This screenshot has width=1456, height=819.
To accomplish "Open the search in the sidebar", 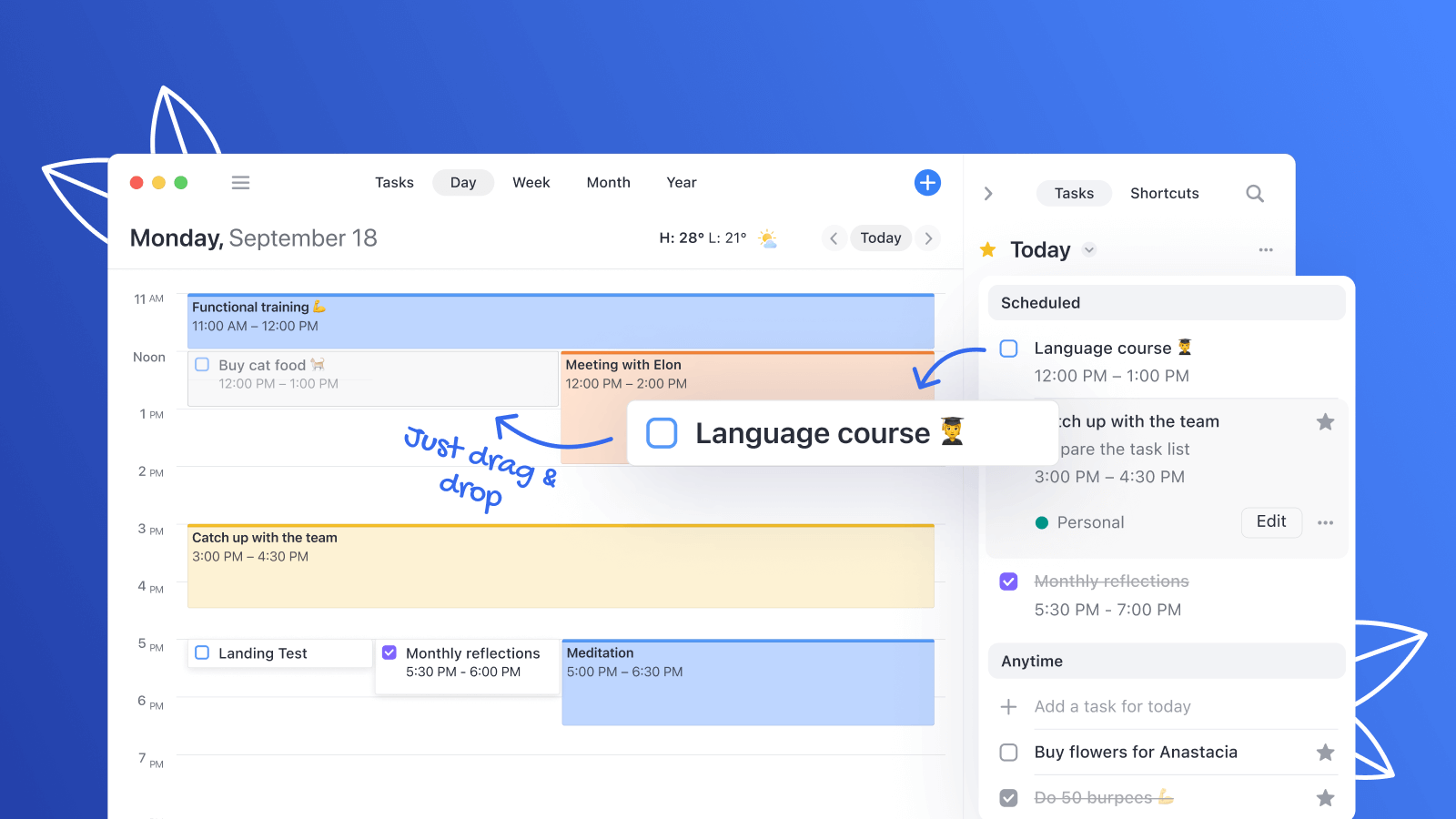I will click(x=1254, y=193).
